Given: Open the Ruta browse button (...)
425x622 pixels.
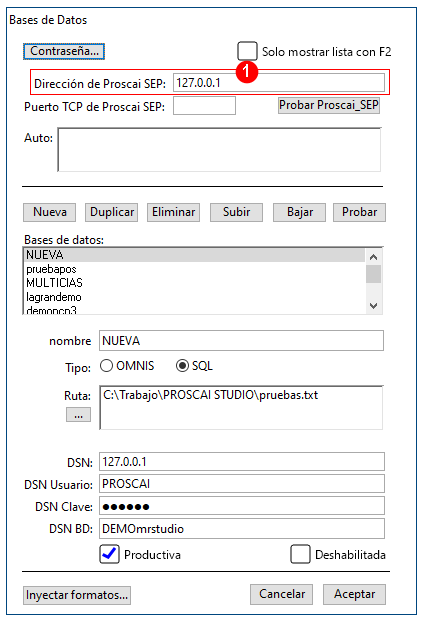Looking at the screenshot, I should coord(78,415).
